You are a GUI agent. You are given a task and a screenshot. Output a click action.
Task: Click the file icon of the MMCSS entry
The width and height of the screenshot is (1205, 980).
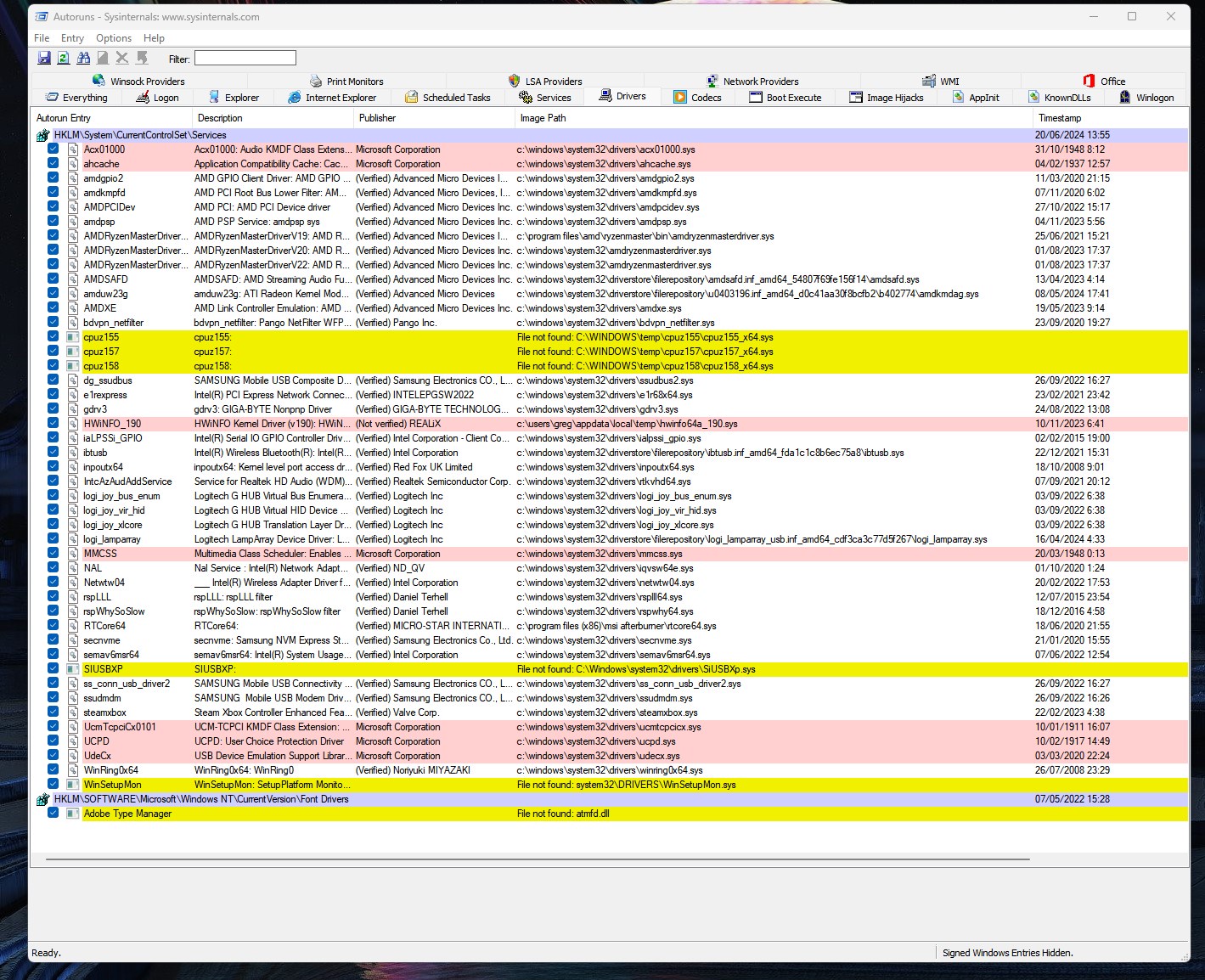coord(73,554)
